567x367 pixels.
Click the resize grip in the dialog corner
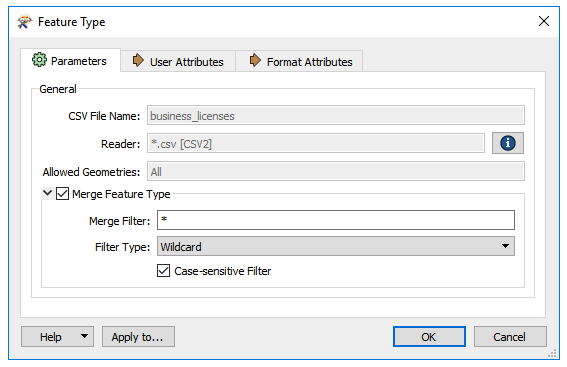tap(552, 353)
